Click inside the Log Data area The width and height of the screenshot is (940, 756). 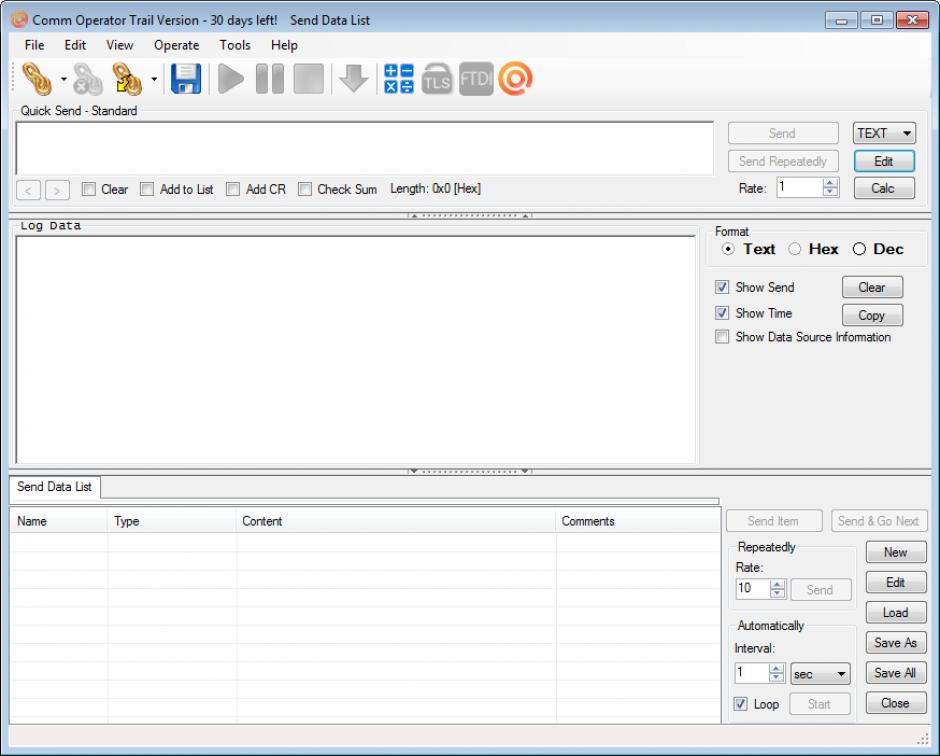(x=355, y=350)
